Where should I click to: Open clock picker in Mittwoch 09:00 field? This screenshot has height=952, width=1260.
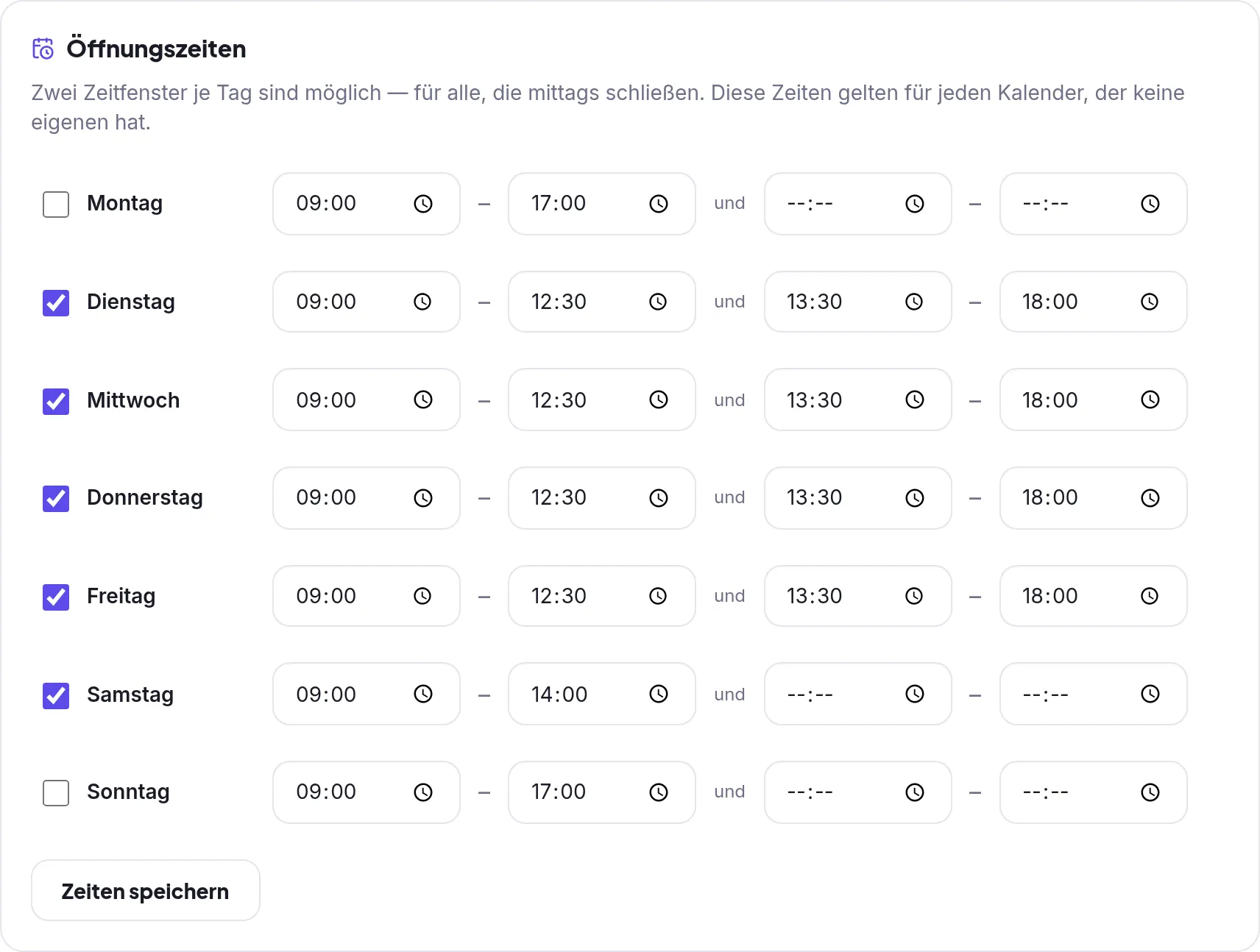tap(423, 399)
